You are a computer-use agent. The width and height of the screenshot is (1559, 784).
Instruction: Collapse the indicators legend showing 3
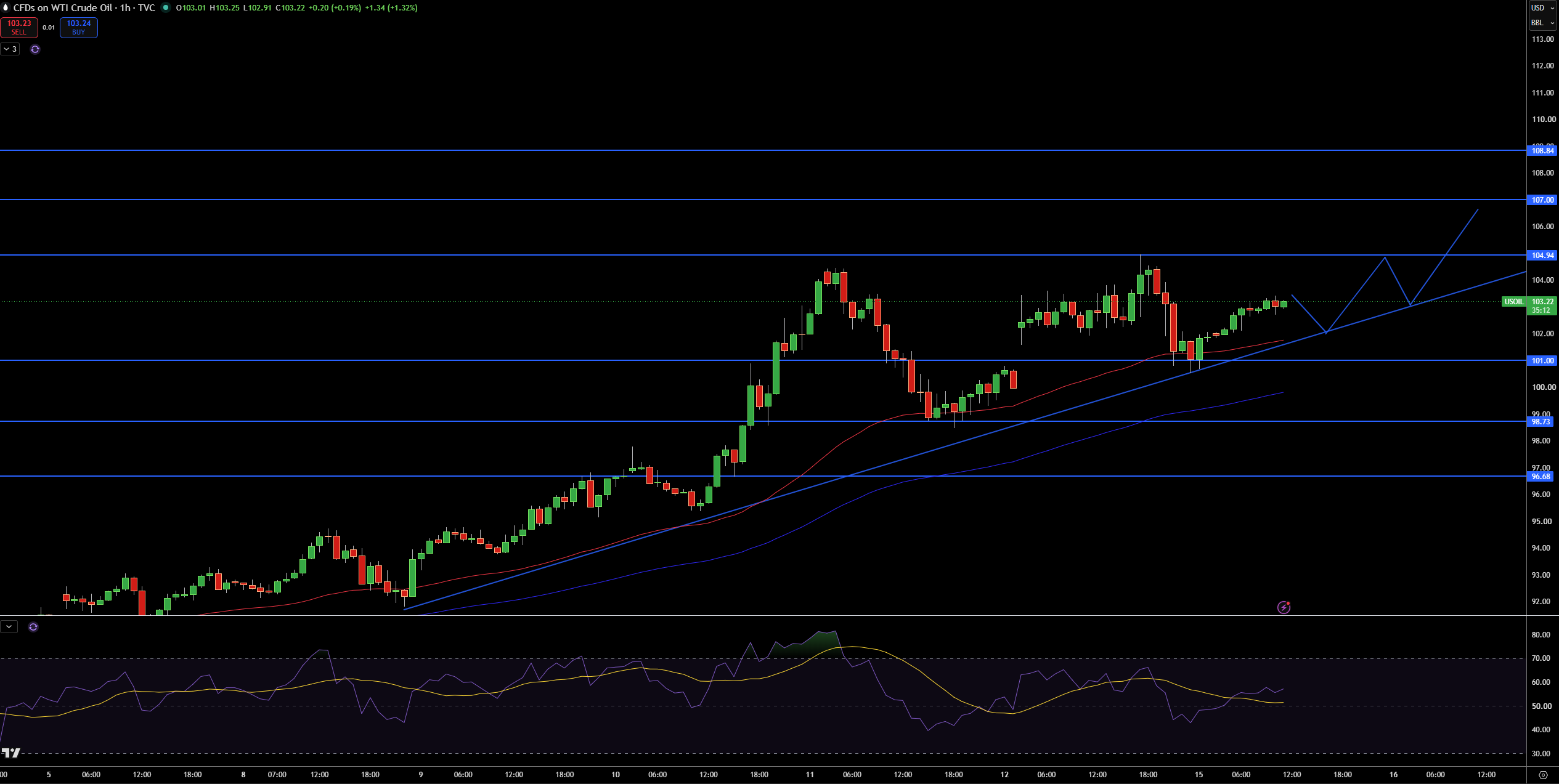point(10,49)
